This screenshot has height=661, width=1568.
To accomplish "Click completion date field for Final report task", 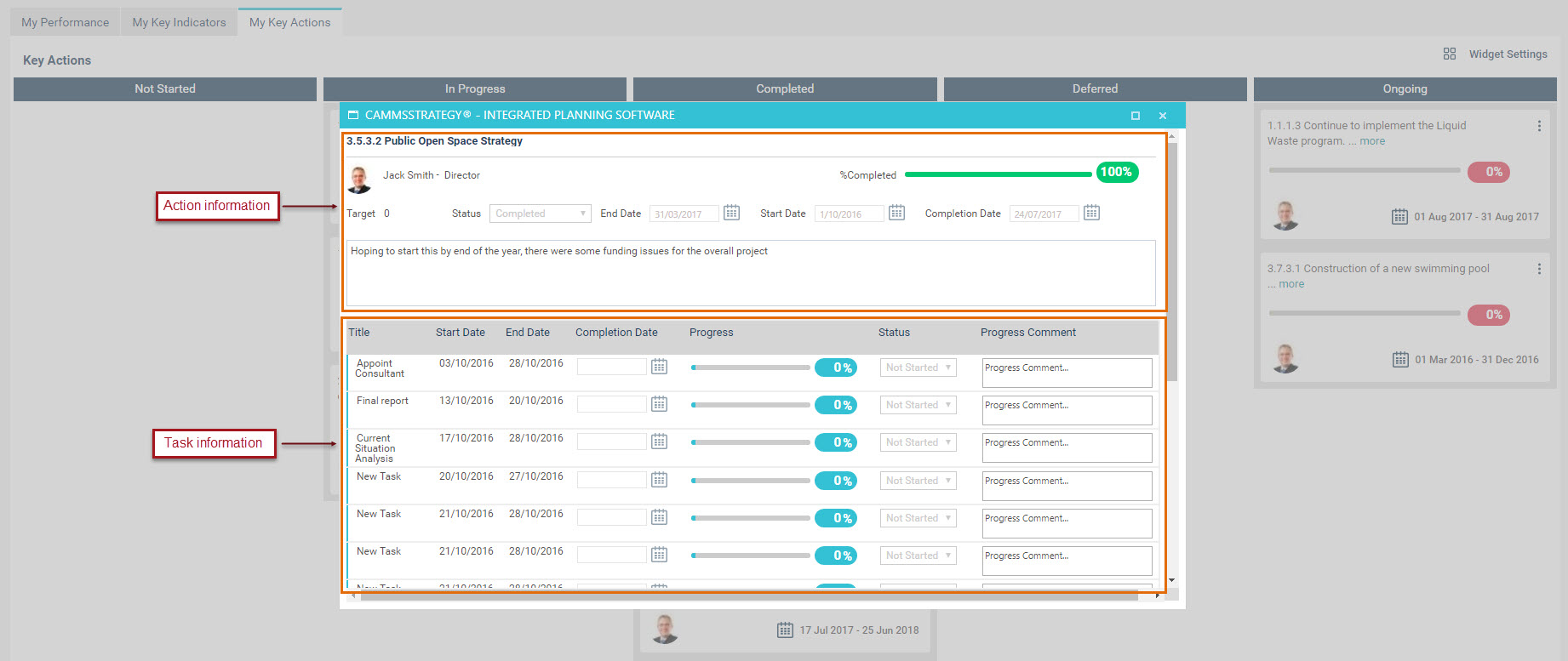I will tap(612, 404).
